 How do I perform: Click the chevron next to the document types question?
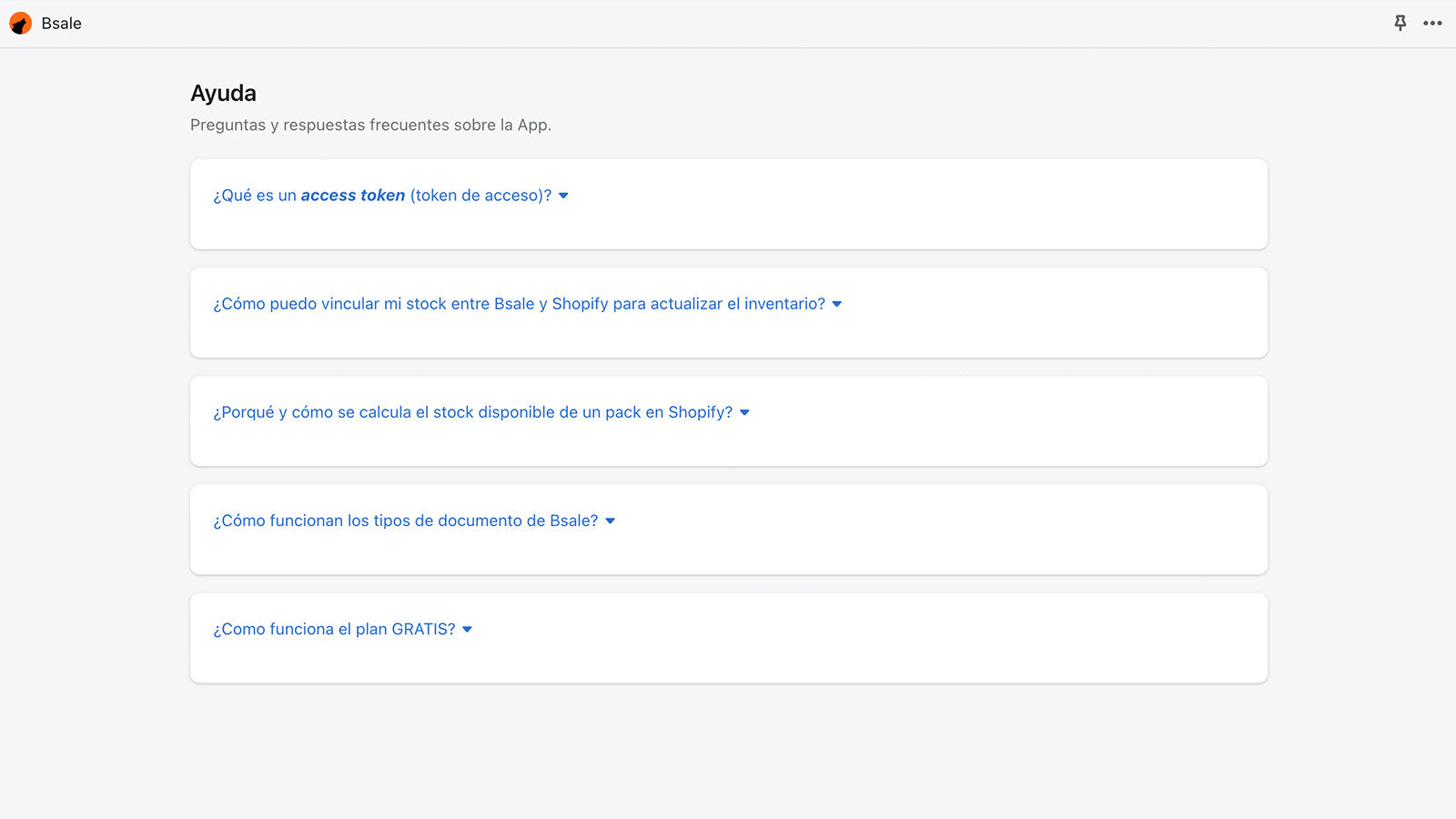(x=610, y=521)
